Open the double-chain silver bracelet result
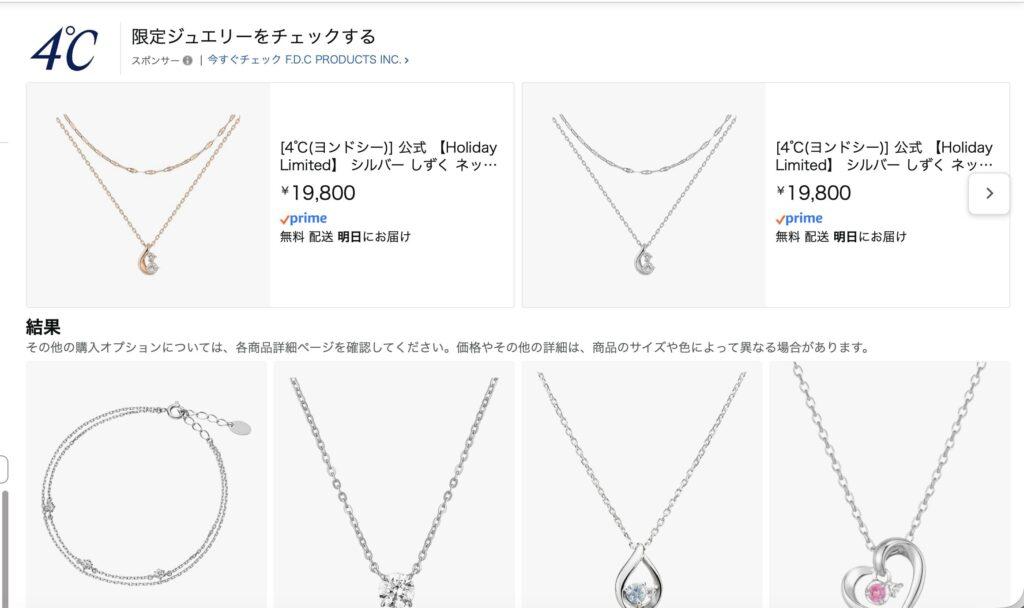The image size is (1024, 608). (146, 485)
